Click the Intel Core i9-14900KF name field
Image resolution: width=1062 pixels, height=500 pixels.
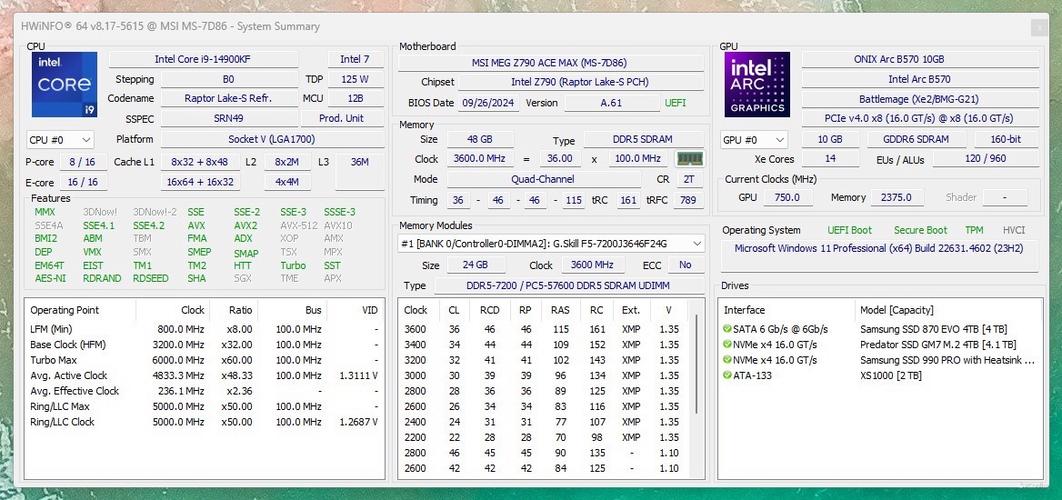pos(202,59)
